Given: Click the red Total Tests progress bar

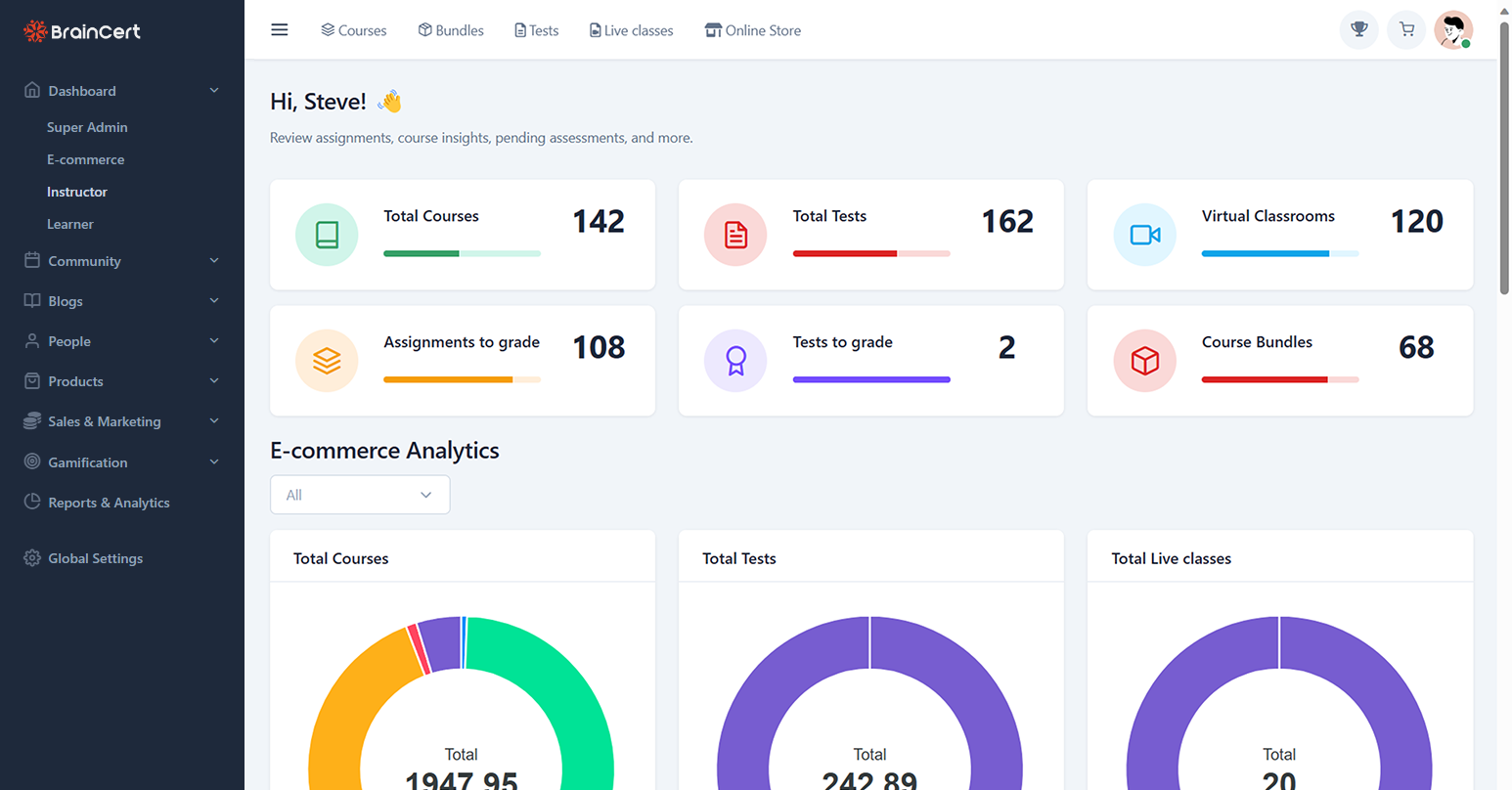Looking at the screenshot, I should click(x=870, y=253).
